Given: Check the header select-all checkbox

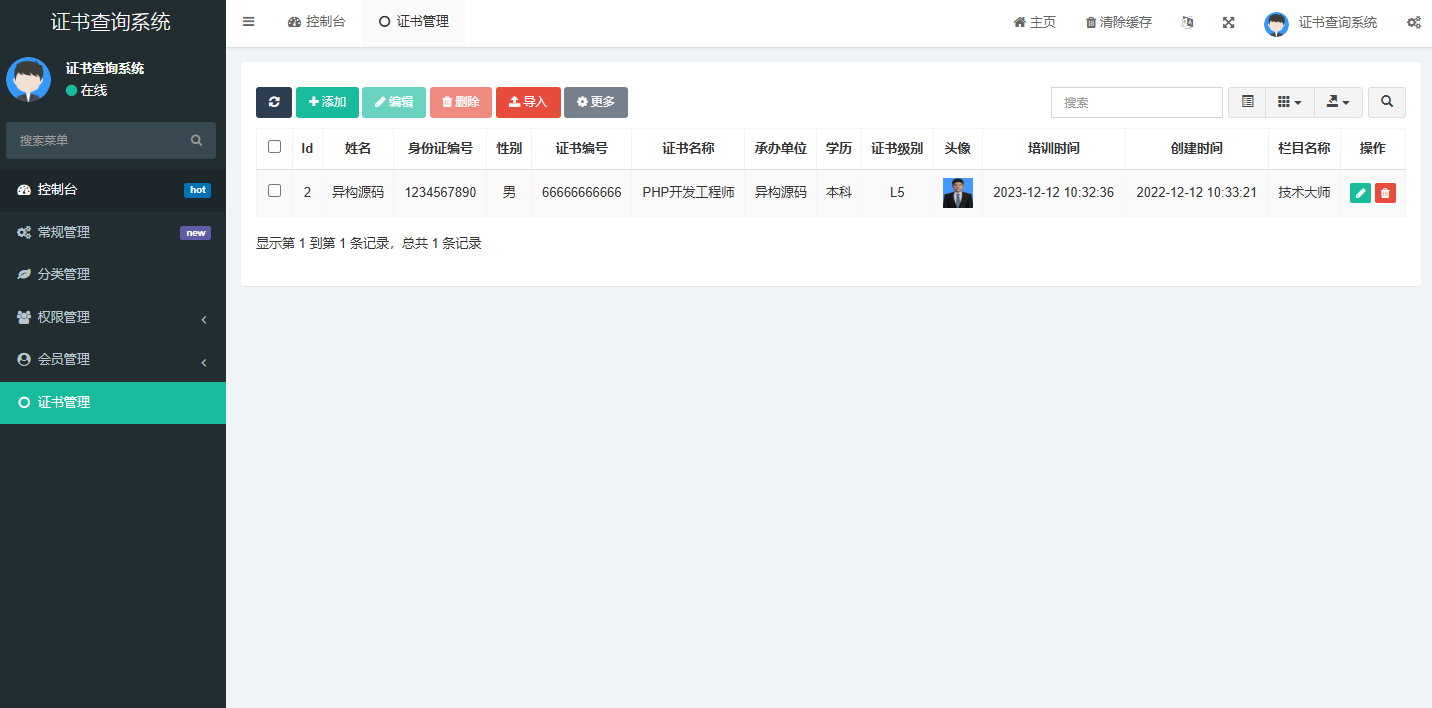Looking at the screenshot, I should click(x=274, y=146).
